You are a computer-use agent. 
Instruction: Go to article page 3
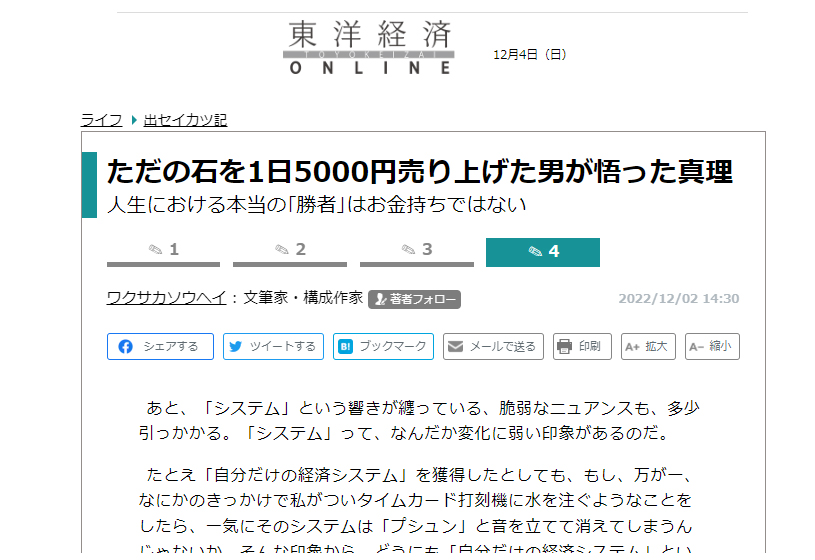[416, 251]
